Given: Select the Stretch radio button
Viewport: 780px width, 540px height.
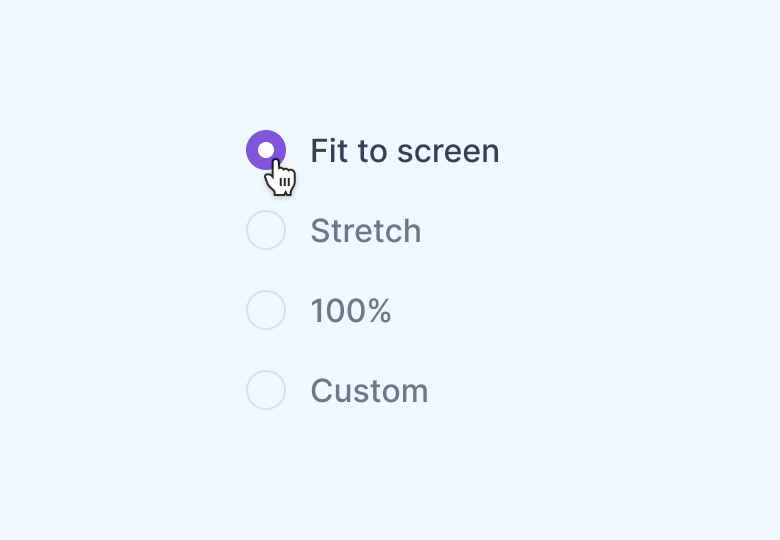Looking at the screenshot, I should 266,230.
